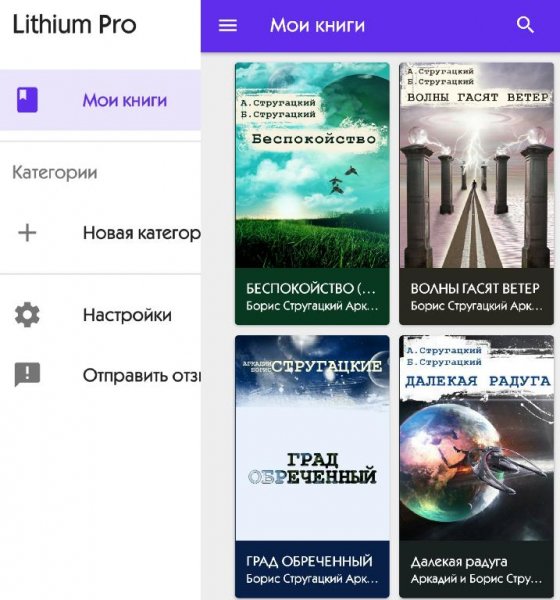Click the Далекая радуга title caption
Viewport: 560px width, 600px height.
tap(459, 562)
